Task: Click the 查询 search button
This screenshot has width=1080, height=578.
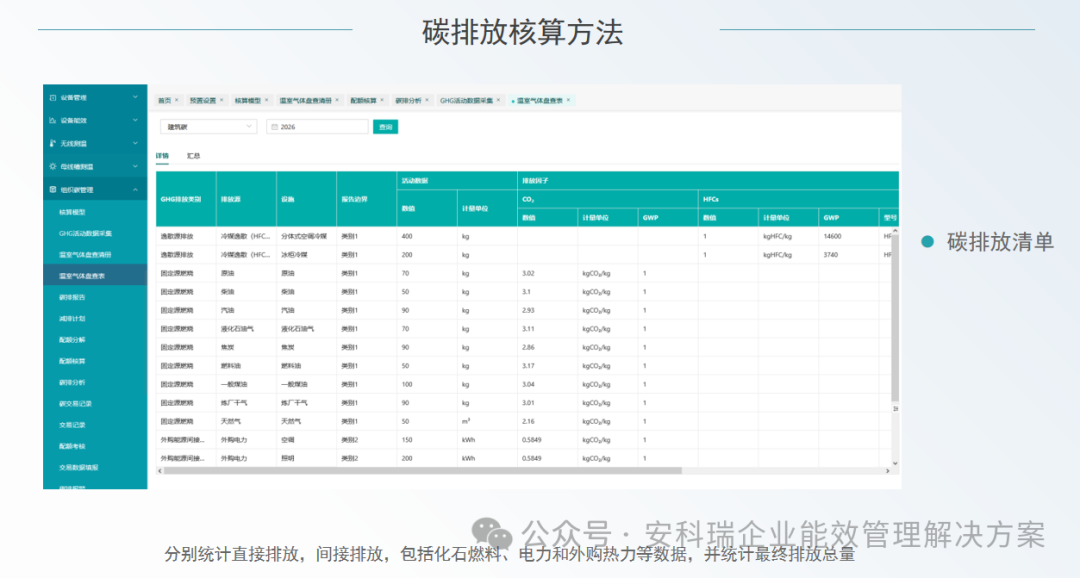Action: click(385, 126)
